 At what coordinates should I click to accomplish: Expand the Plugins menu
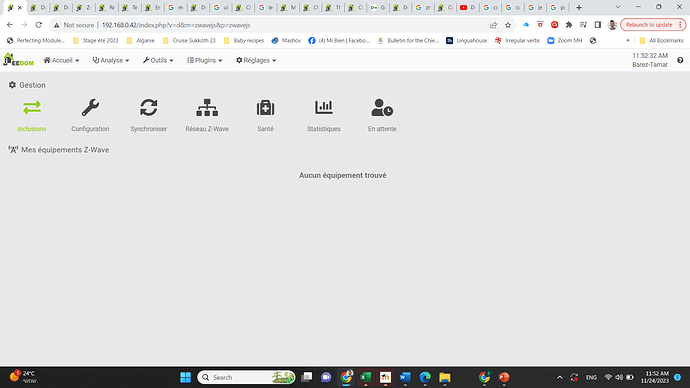point(205,60)
